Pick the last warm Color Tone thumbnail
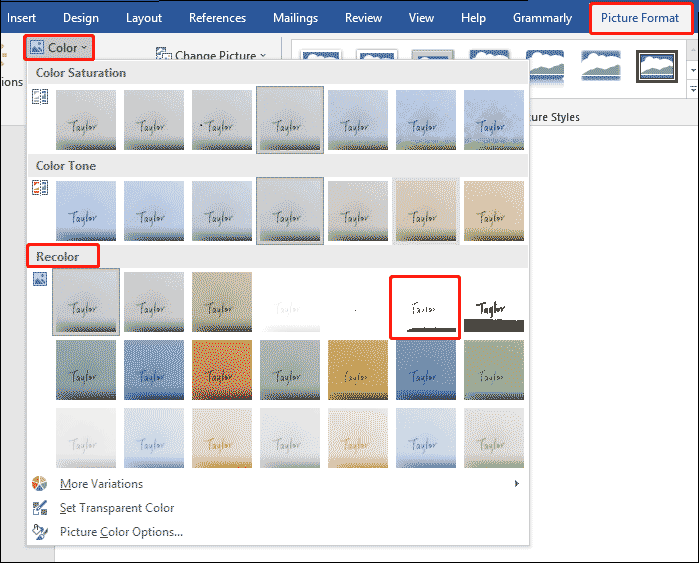The image size is (699, 563). click(493, 211)
